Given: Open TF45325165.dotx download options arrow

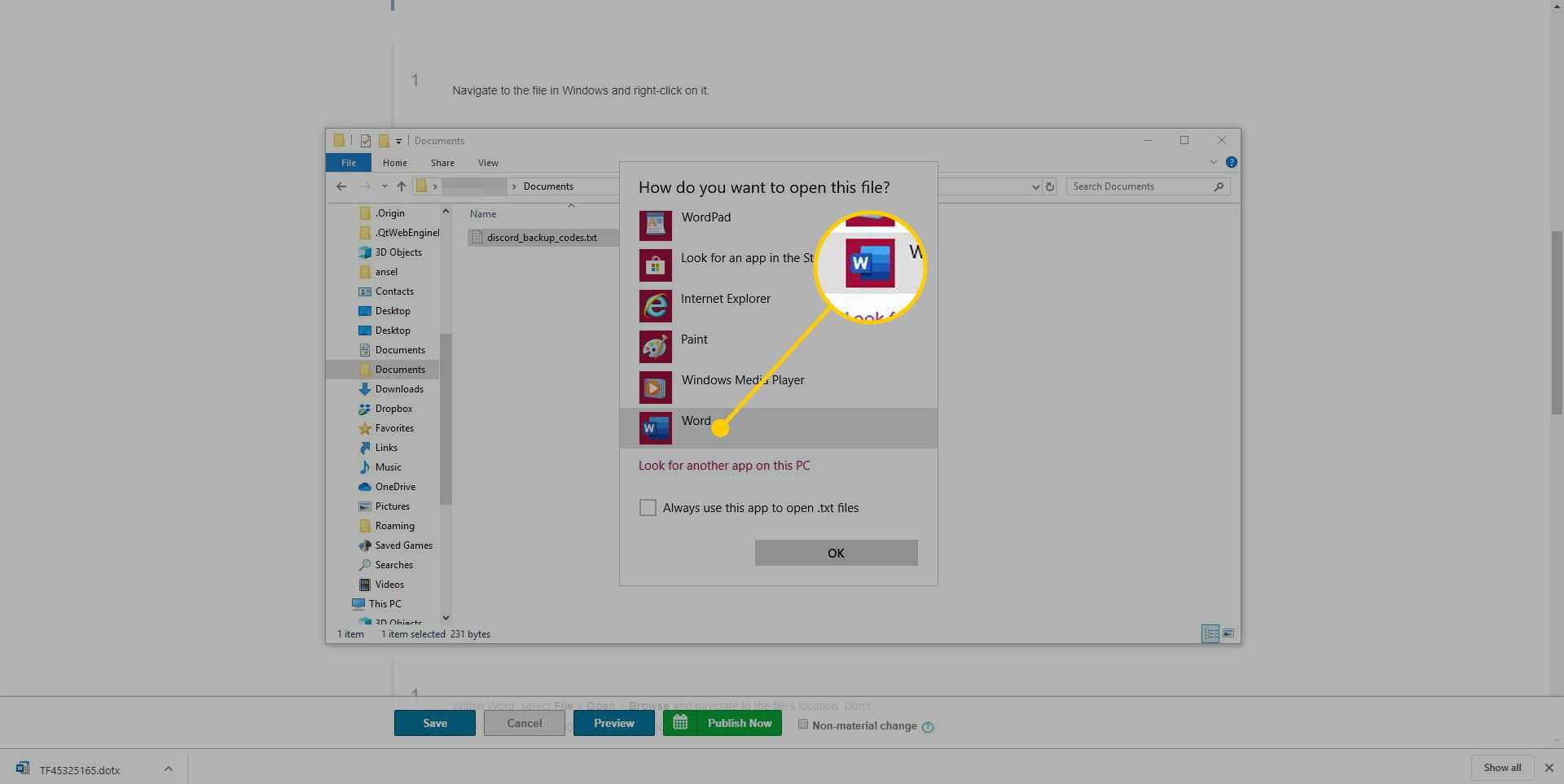Looking at the screenshot, I should 168,769.
